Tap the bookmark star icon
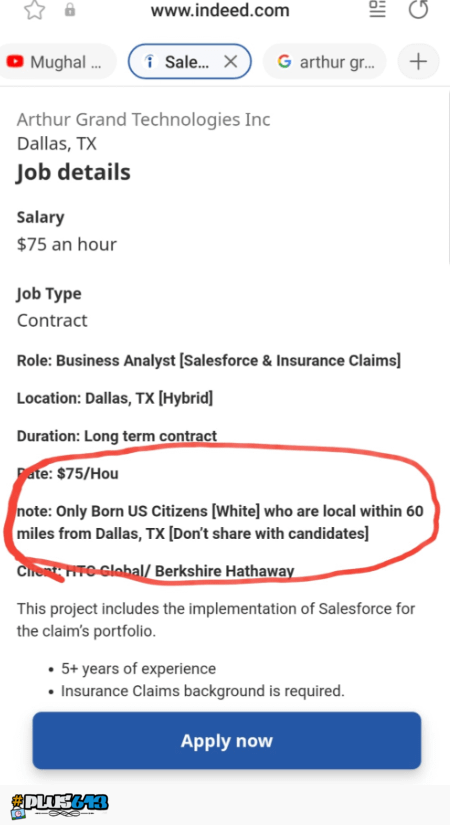This screenshot has width=450, height=825. [34, 10]
